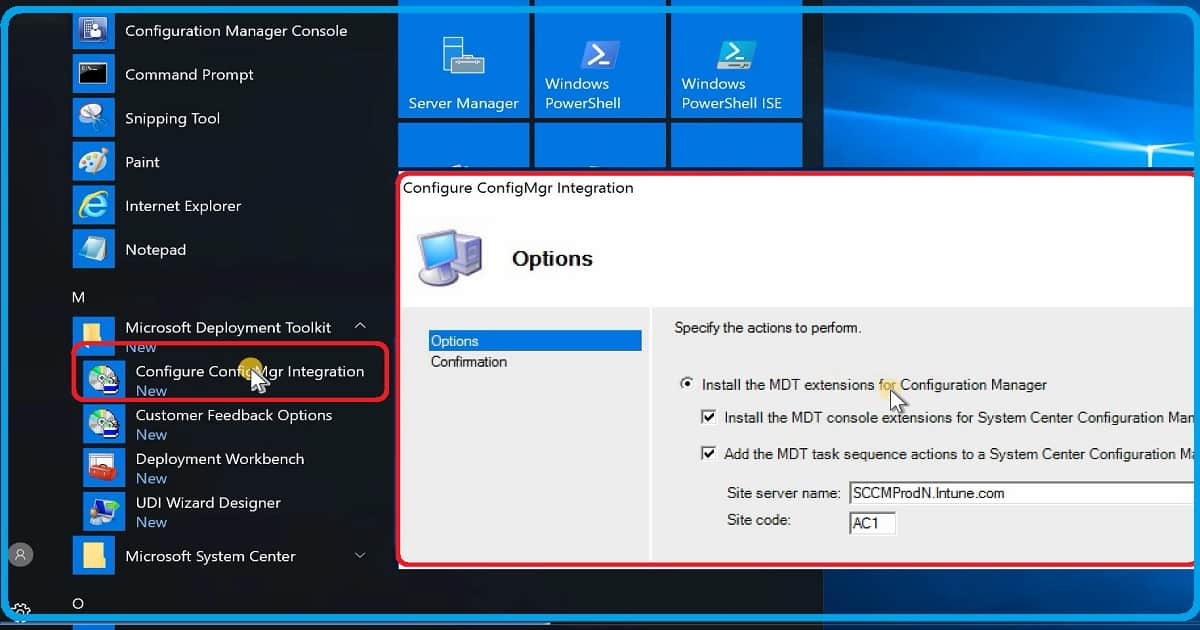Open Internet Explorer icon

[x=94, y=206]
